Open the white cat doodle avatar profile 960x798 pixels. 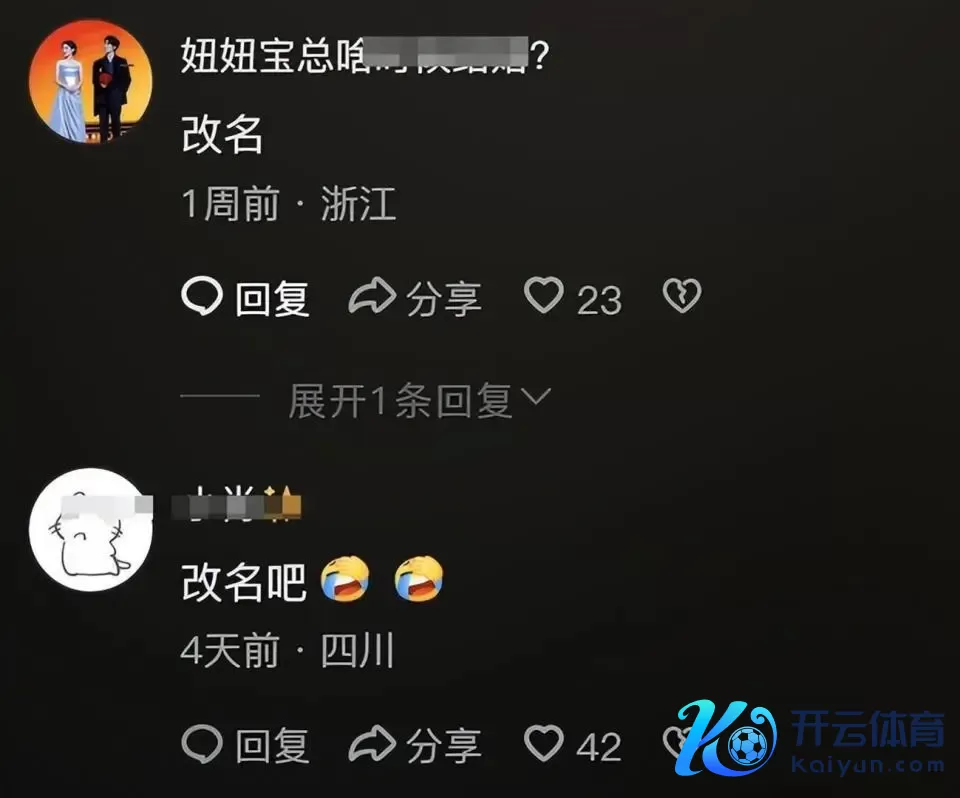point(91,529)
